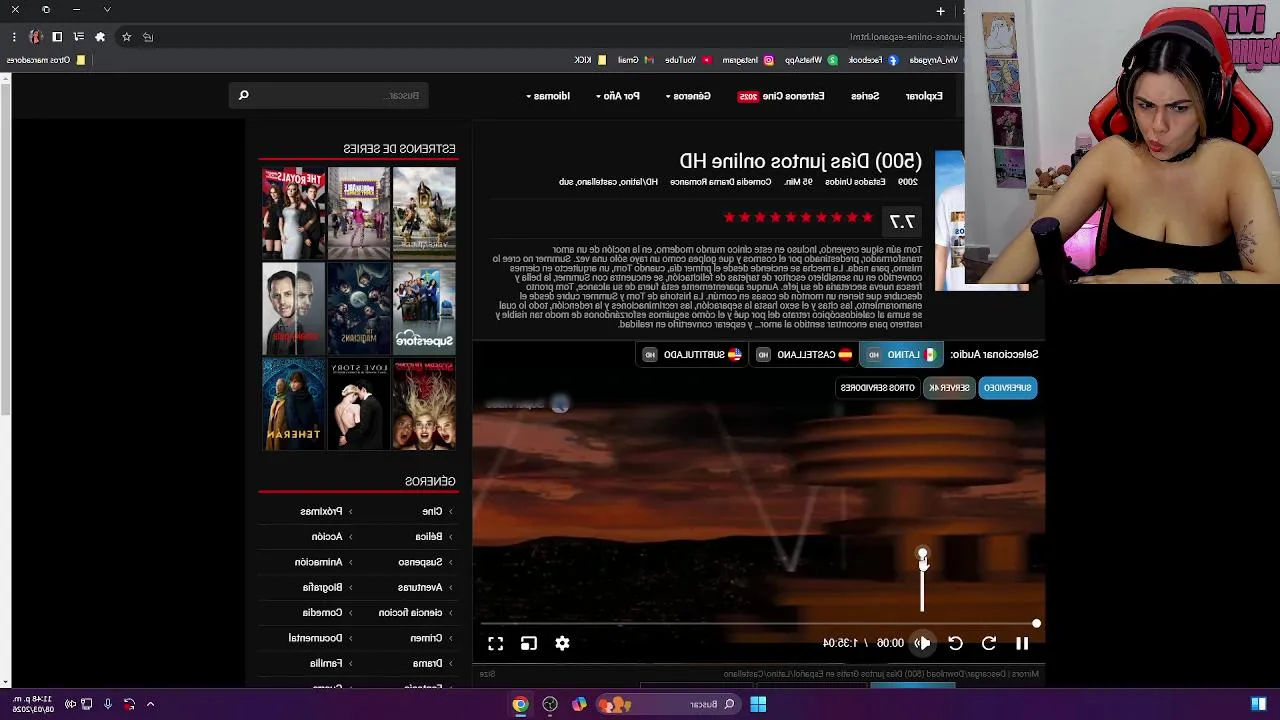Open The Magicians series poster

pyautogui.click(x=359, y=309)
